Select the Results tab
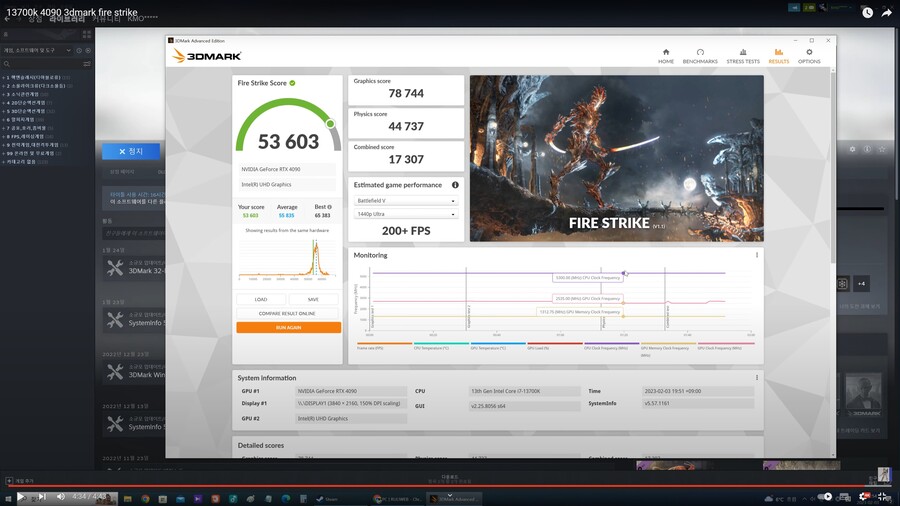Viewport: 900px width, 506px height. click(x=778, y=56)
